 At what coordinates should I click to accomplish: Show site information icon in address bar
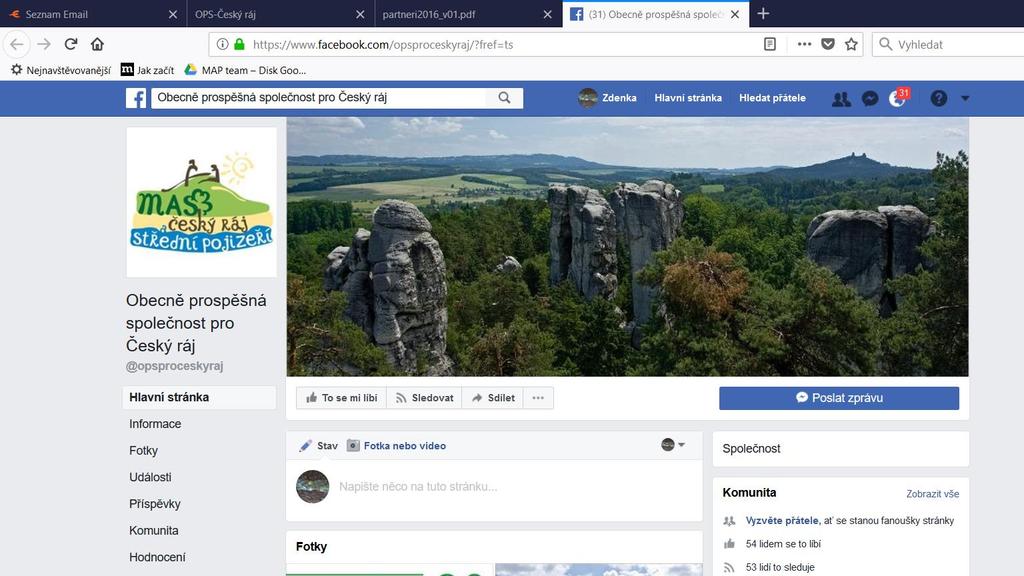coord(223,44)
